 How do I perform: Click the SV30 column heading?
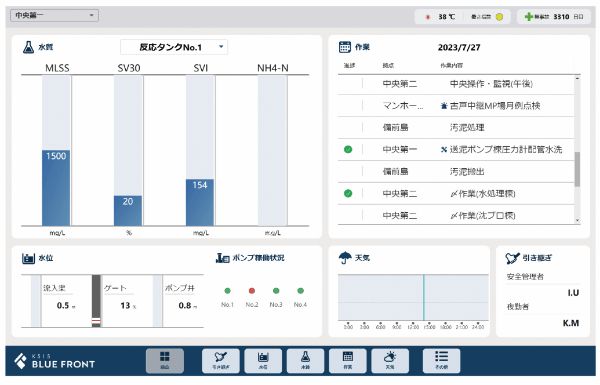(129, 68)
